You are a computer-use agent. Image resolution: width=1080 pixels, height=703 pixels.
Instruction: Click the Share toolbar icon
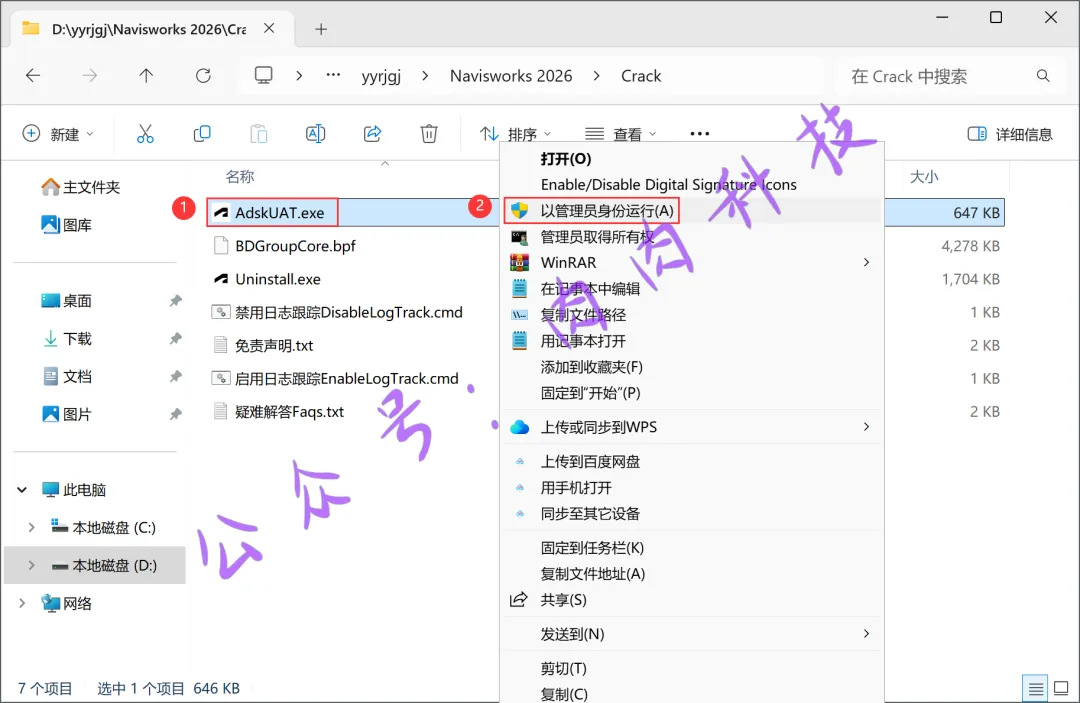pyautogui.click(x=373, y=134)
